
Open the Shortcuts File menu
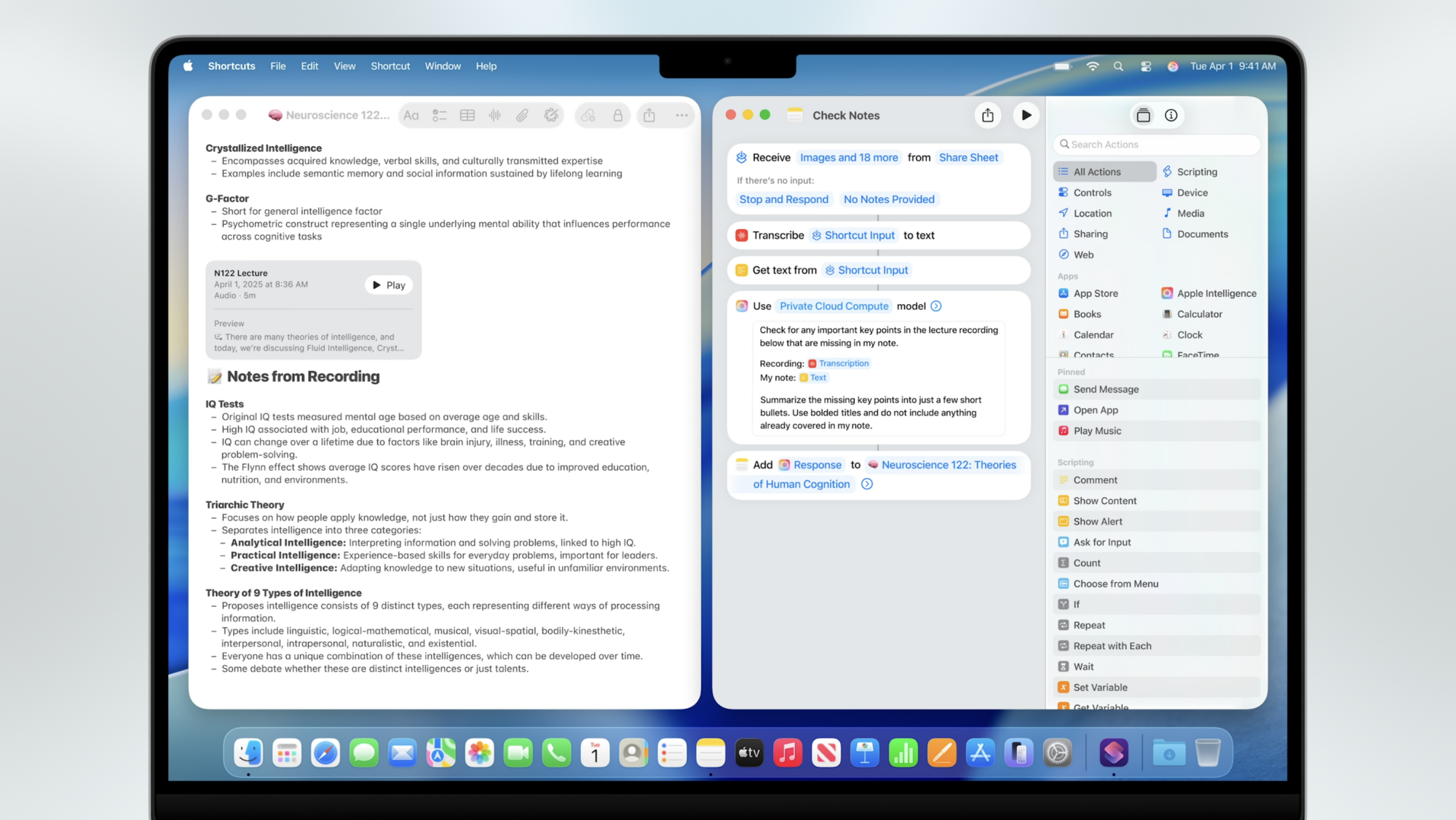tap(277, 65)
